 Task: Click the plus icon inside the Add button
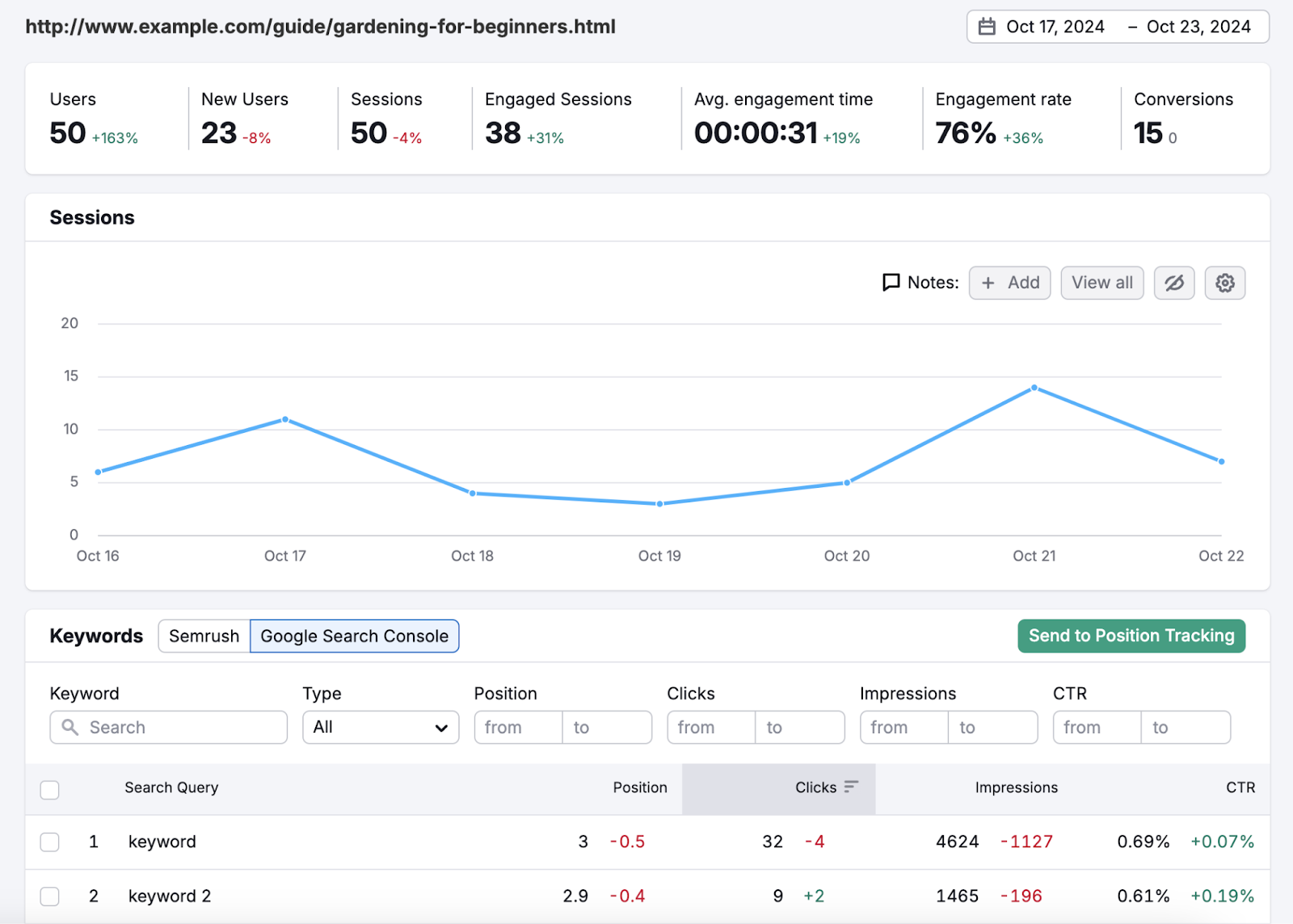[x=989, y=283]
